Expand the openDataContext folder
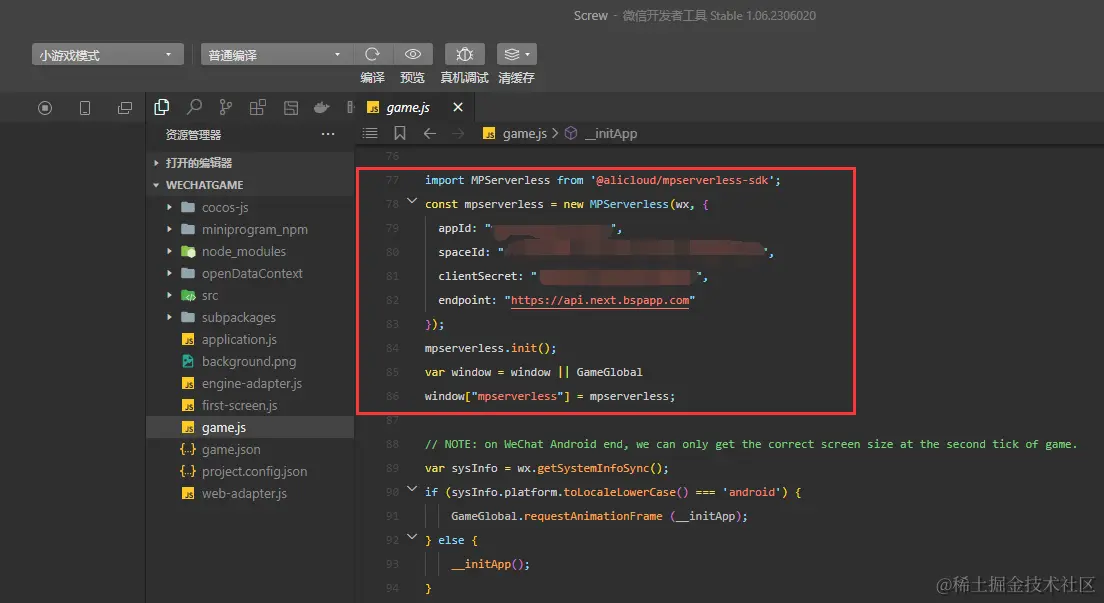 coord(250,273)
